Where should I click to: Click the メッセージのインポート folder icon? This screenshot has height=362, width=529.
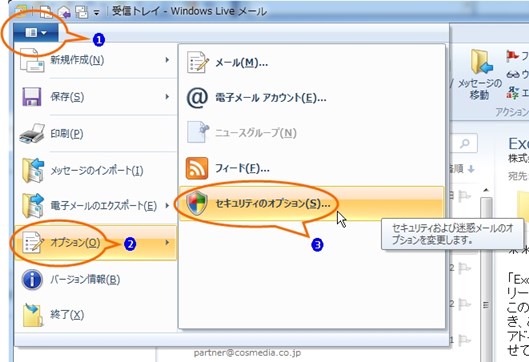coord(33,170)
